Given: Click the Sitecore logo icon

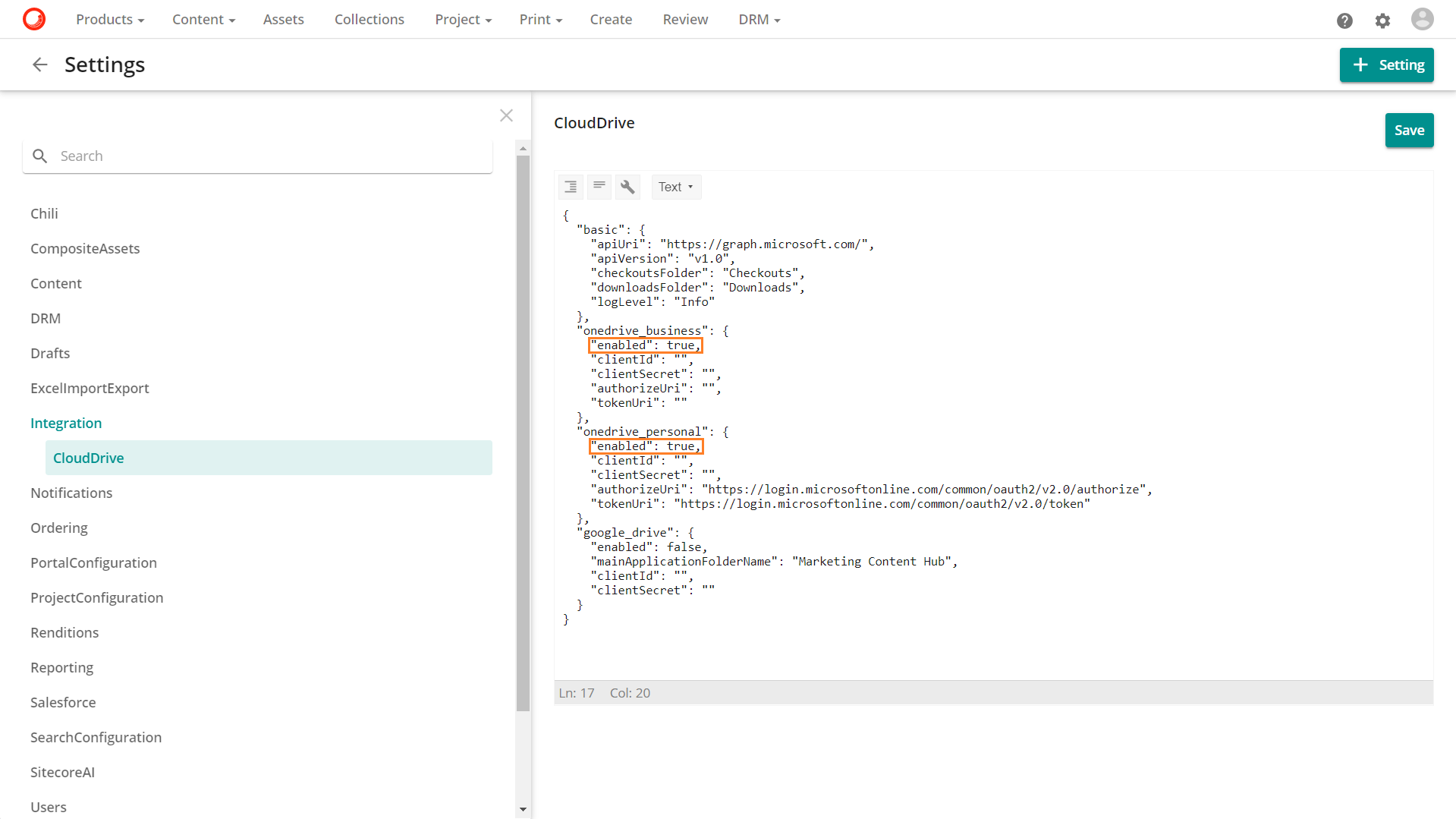Looking at the screenshot, I should click(x=34, y=19).
